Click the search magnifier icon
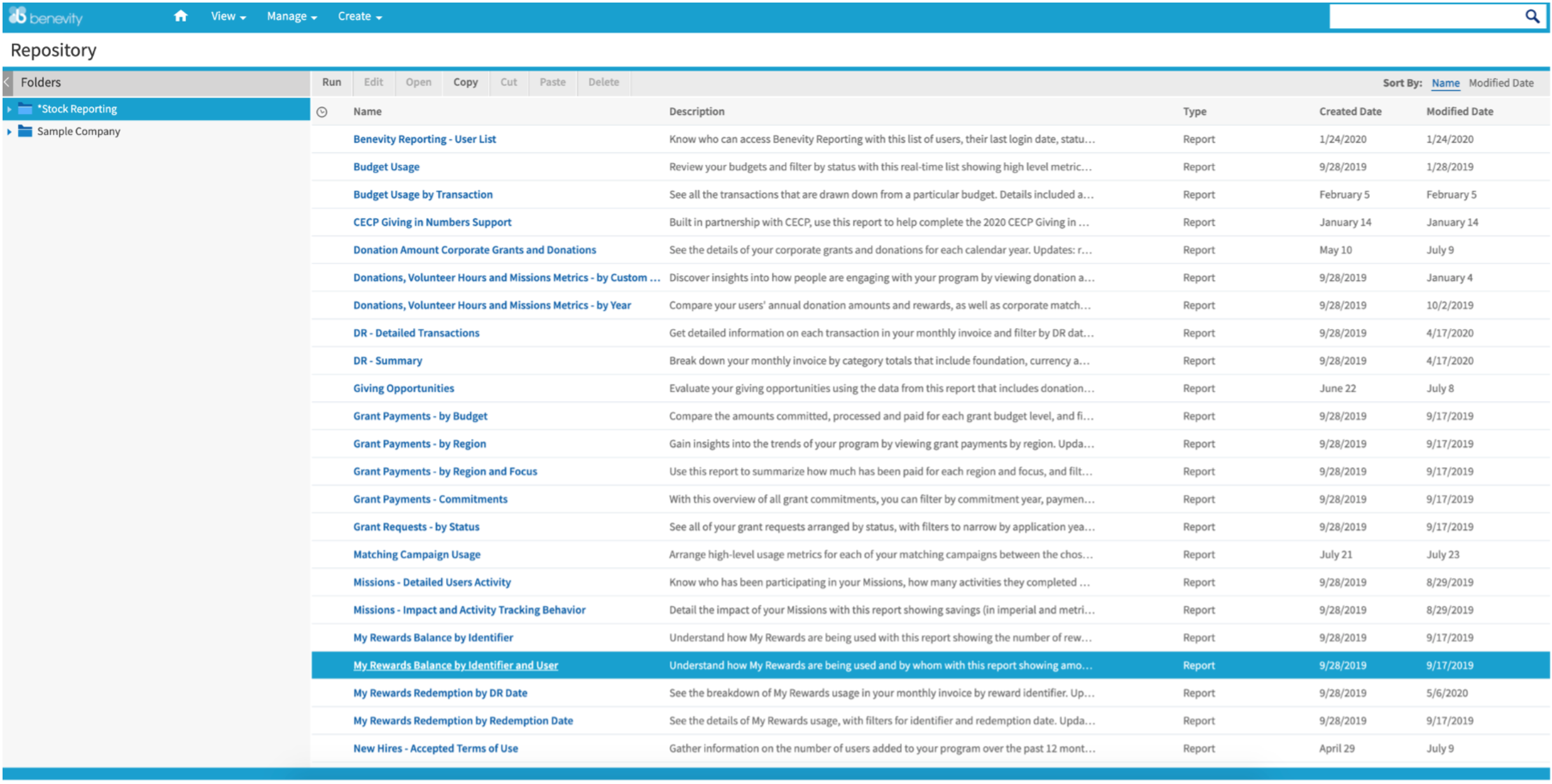Screen dimensions: 1552x784 point(1532,16)
